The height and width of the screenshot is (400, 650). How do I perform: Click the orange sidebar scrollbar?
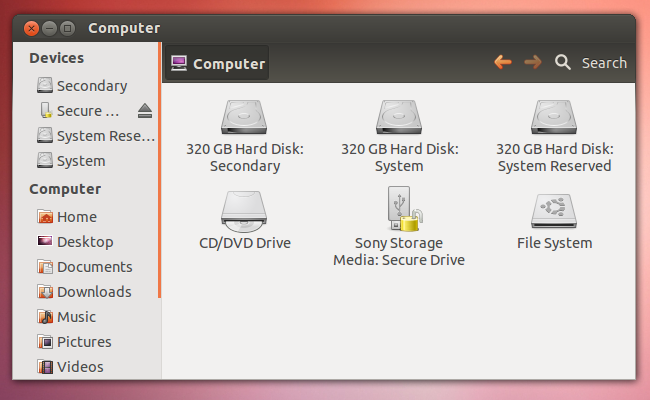(x=159, y=170)
